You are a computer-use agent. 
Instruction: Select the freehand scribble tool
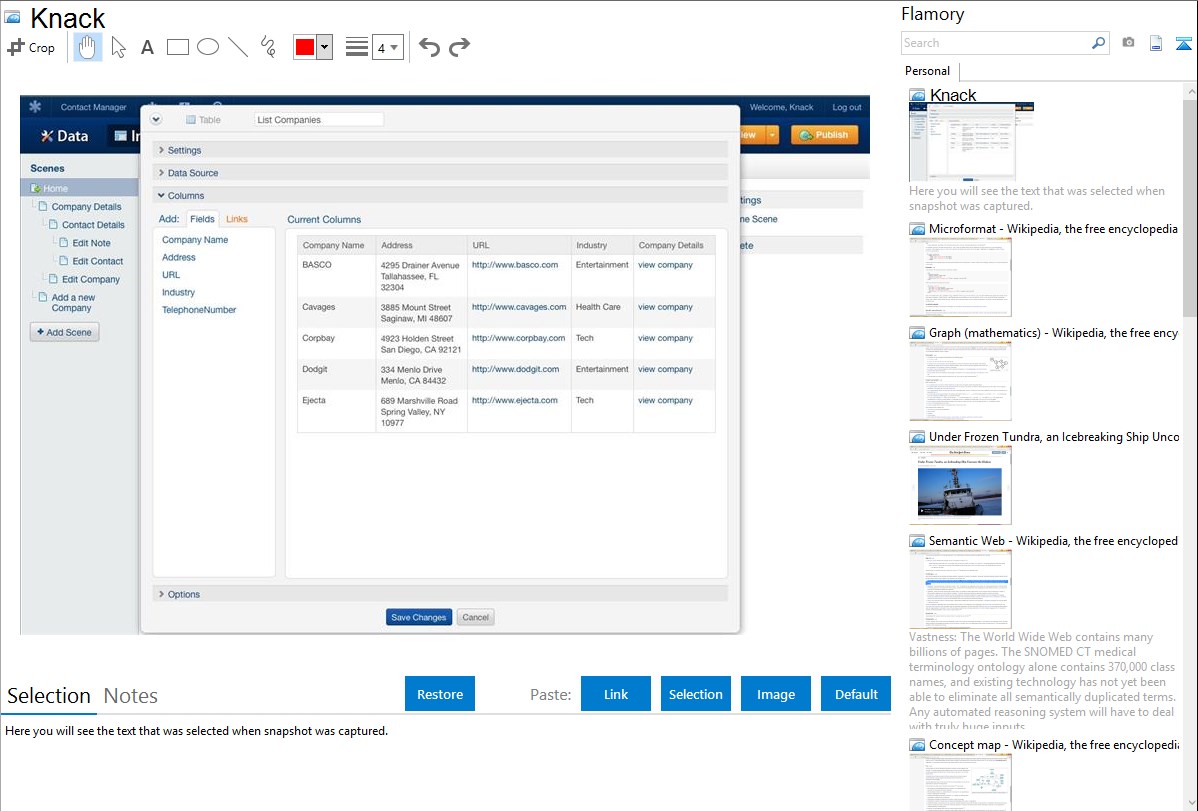pos(268,47)
